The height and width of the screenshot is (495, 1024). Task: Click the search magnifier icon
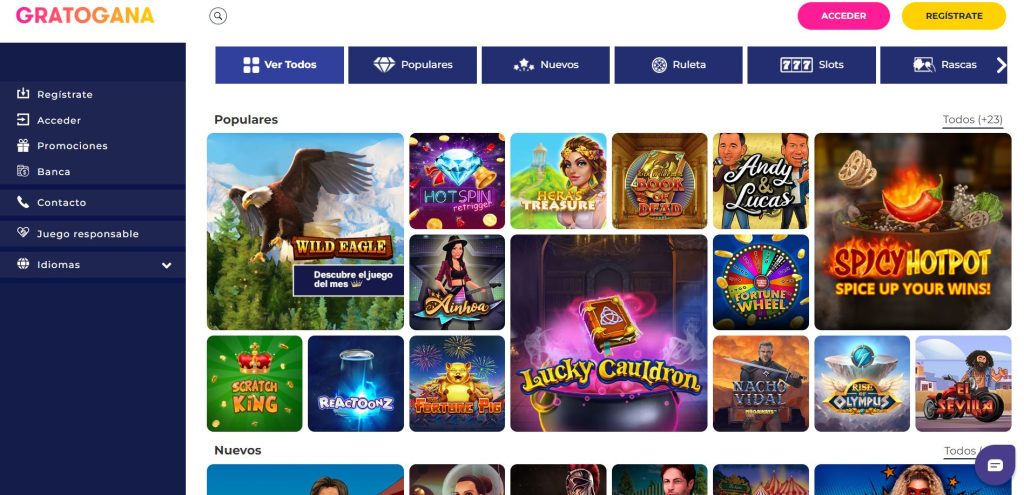click(x=218, y=16)
